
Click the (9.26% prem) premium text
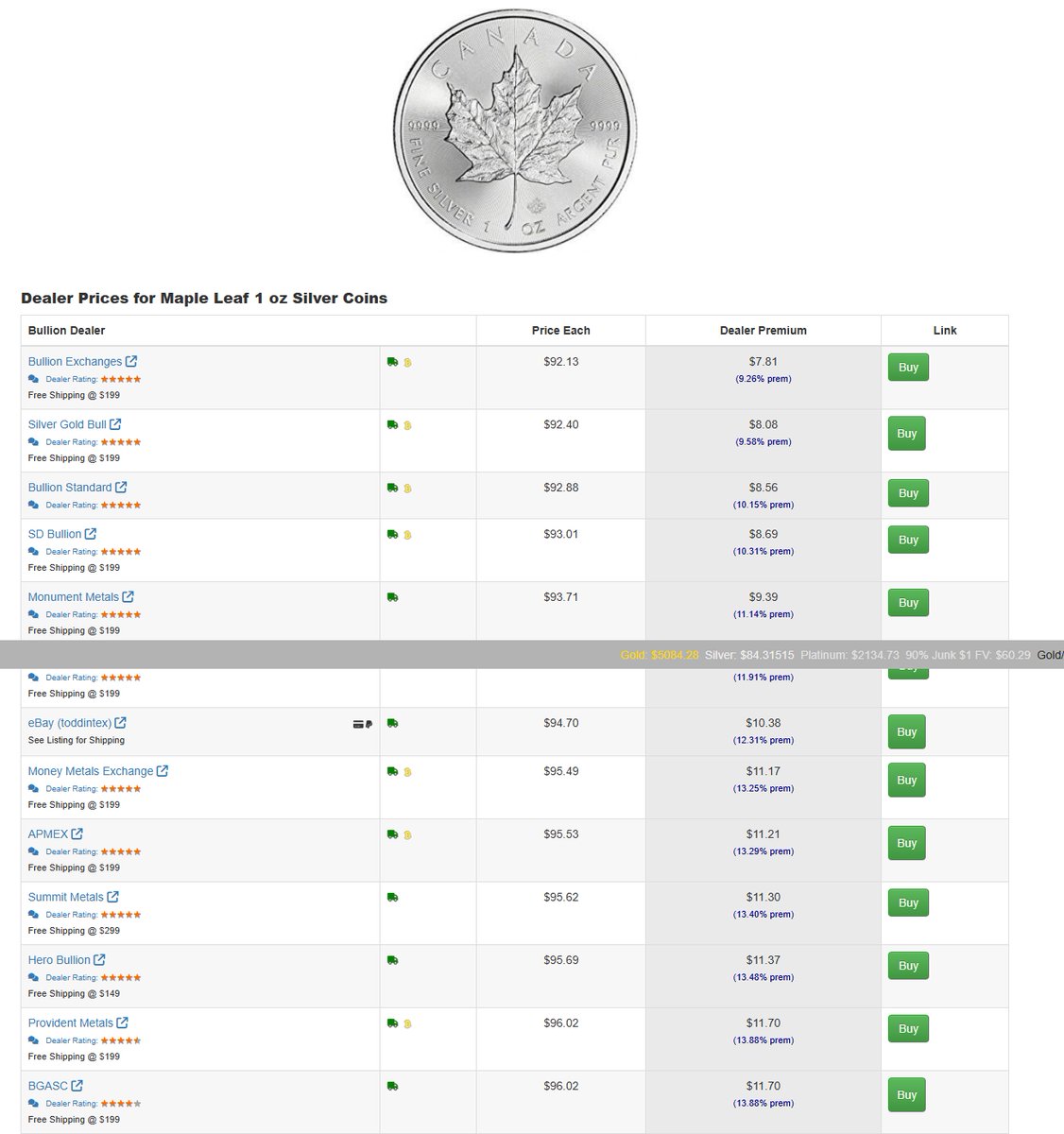764,379
